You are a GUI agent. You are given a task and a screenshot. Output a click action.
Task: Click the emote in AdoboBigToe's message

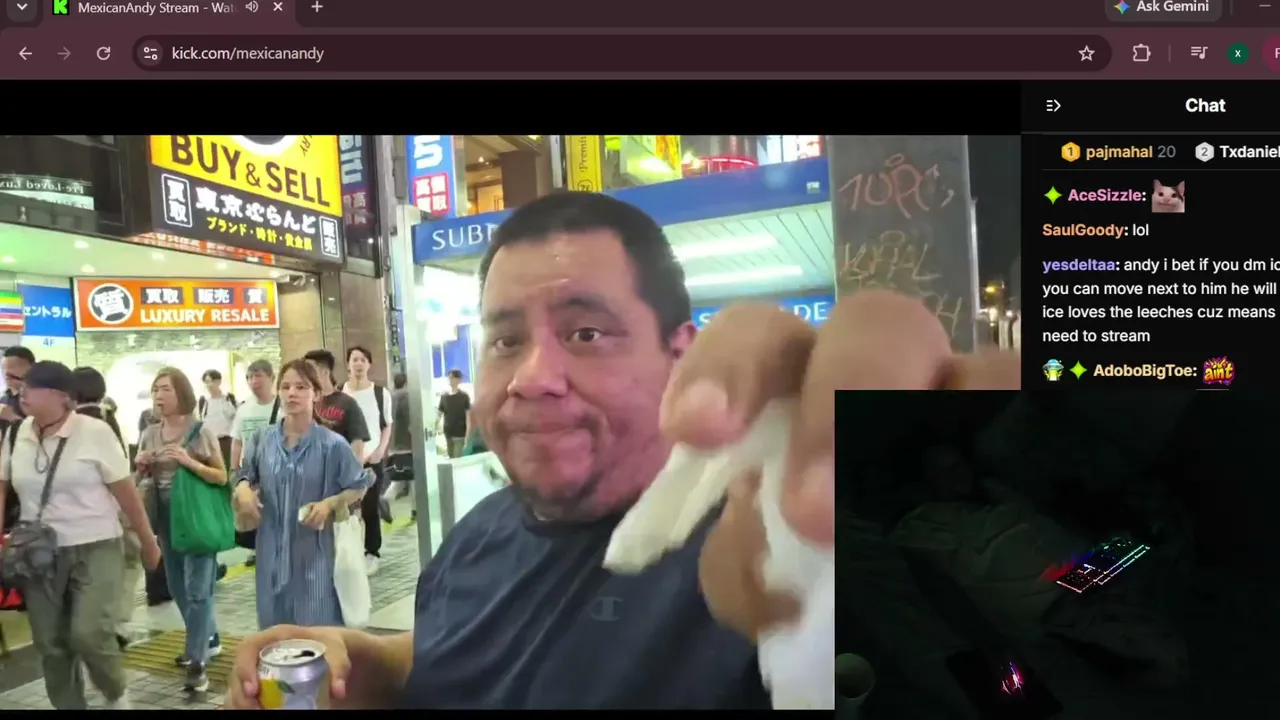(1218, 371)
